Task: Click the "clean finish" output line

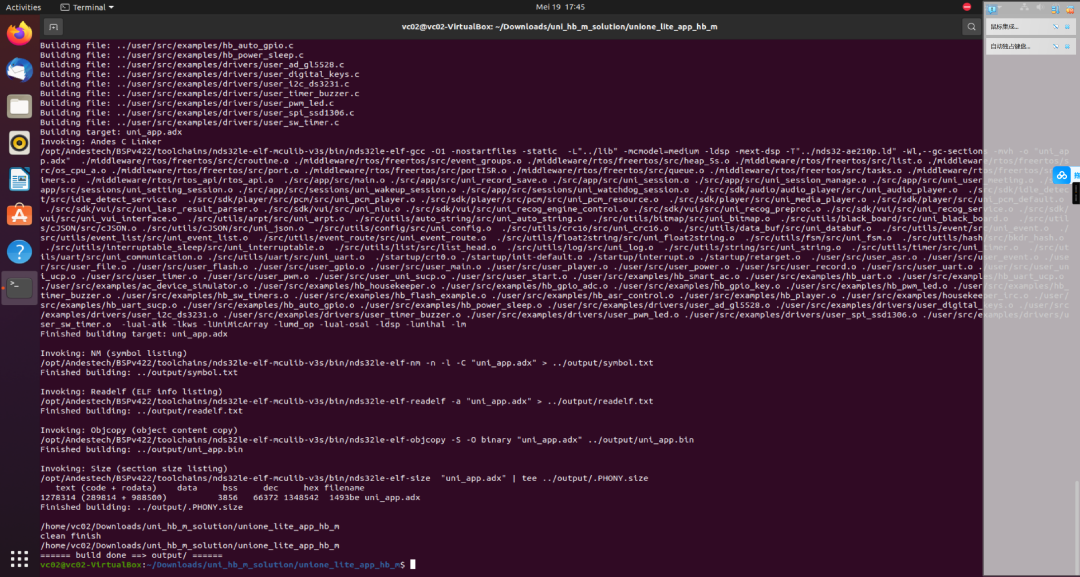Action: 70,536
